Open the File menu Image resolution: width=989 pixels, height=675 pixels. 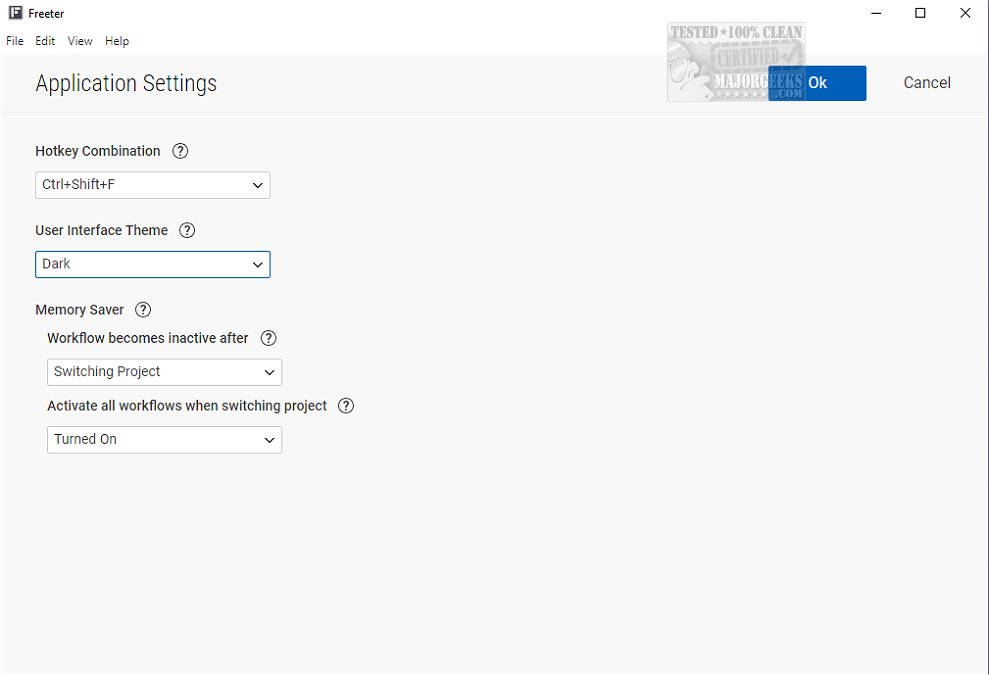[15, 41]
